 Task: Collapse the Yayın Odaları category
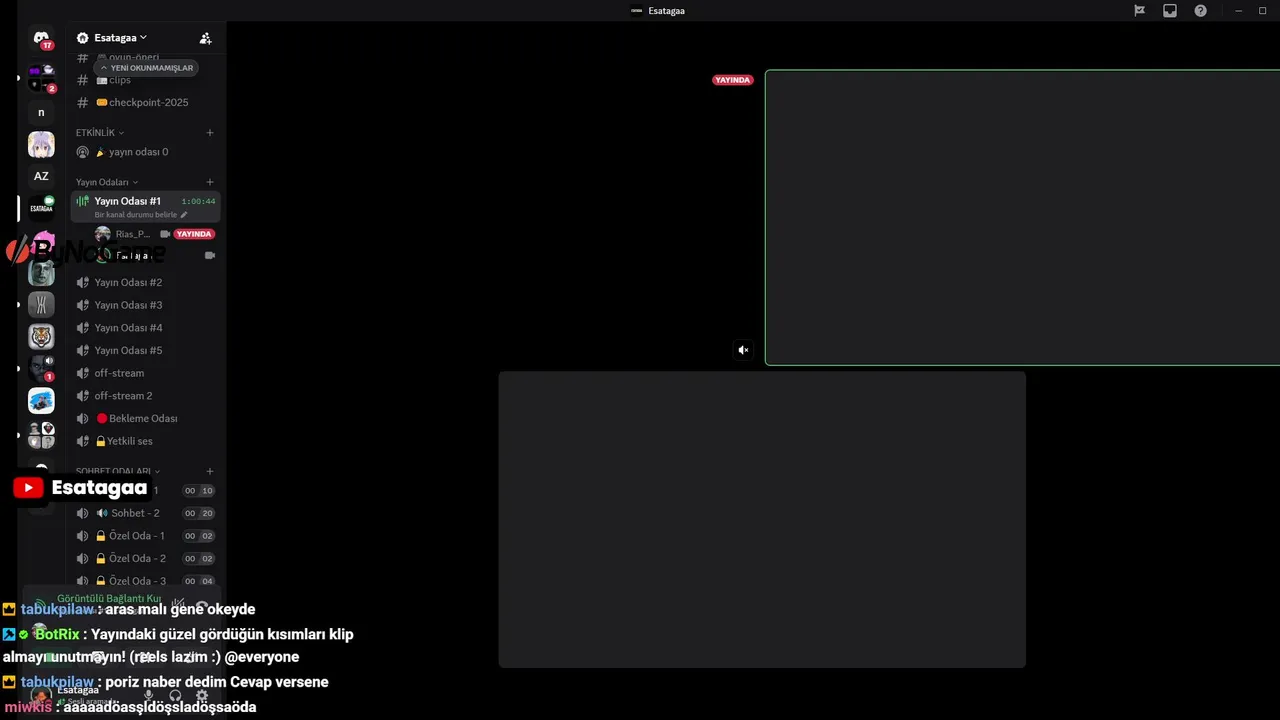pos(107,182)
